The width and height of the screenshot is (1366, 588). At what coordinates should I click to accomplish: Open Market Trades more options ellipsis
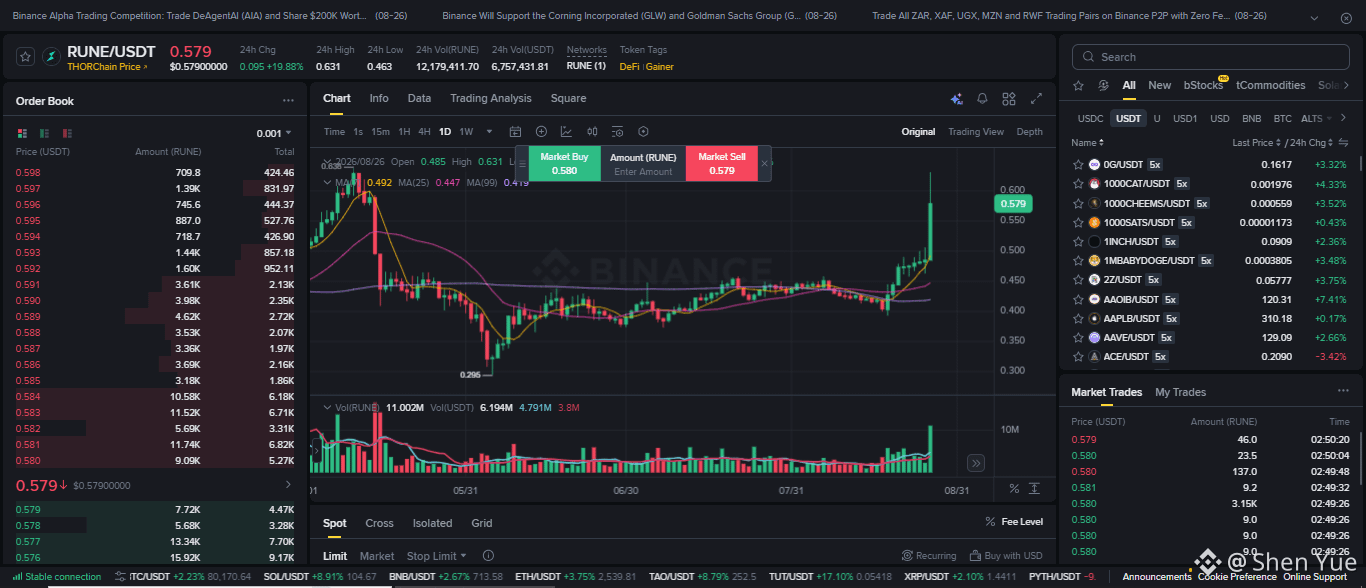(1344, 391)
